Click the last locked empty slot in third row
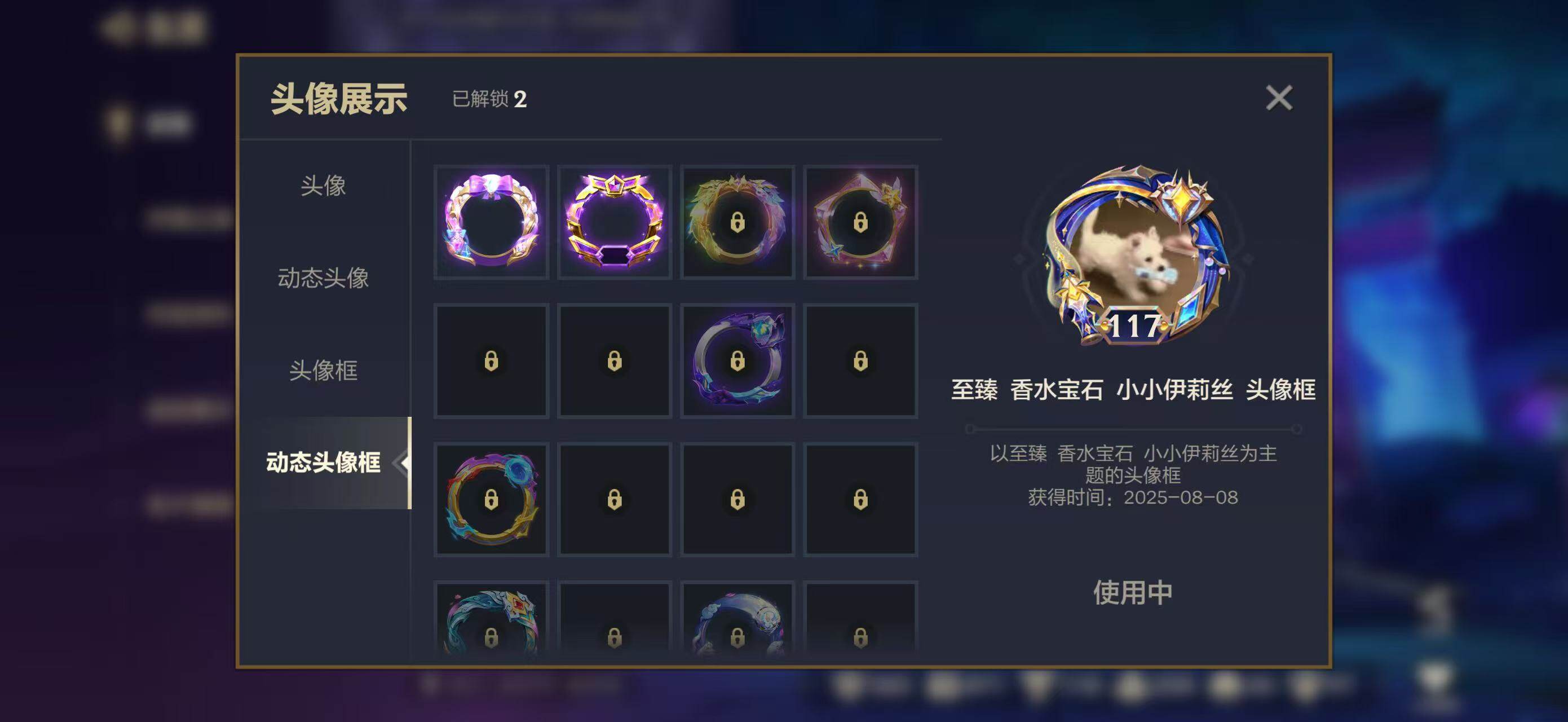The image size is (1568, 722). click(x=860, y=499)
